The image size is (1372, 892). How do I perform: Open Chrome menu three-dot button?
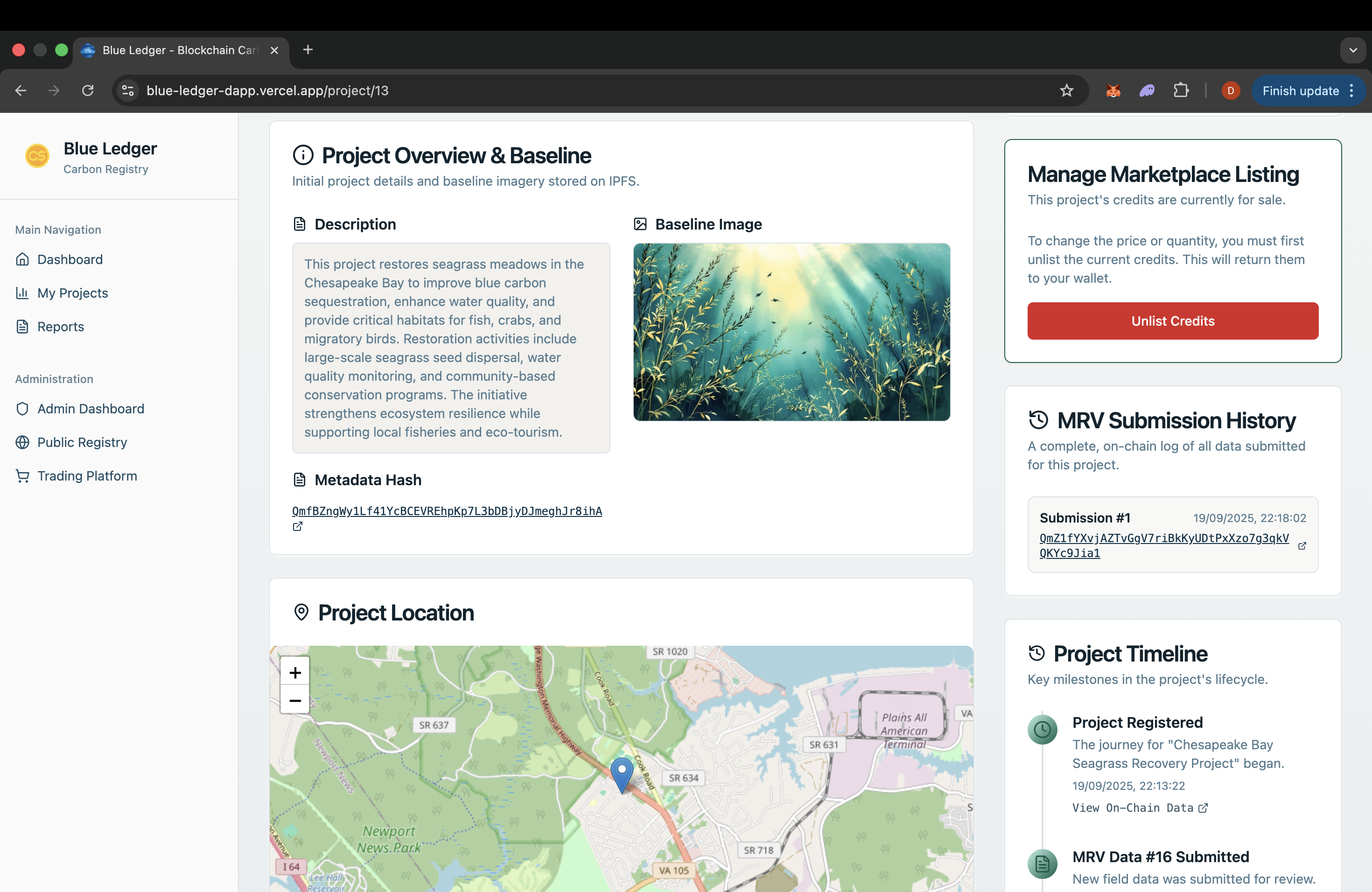[x=1351, y=91]
